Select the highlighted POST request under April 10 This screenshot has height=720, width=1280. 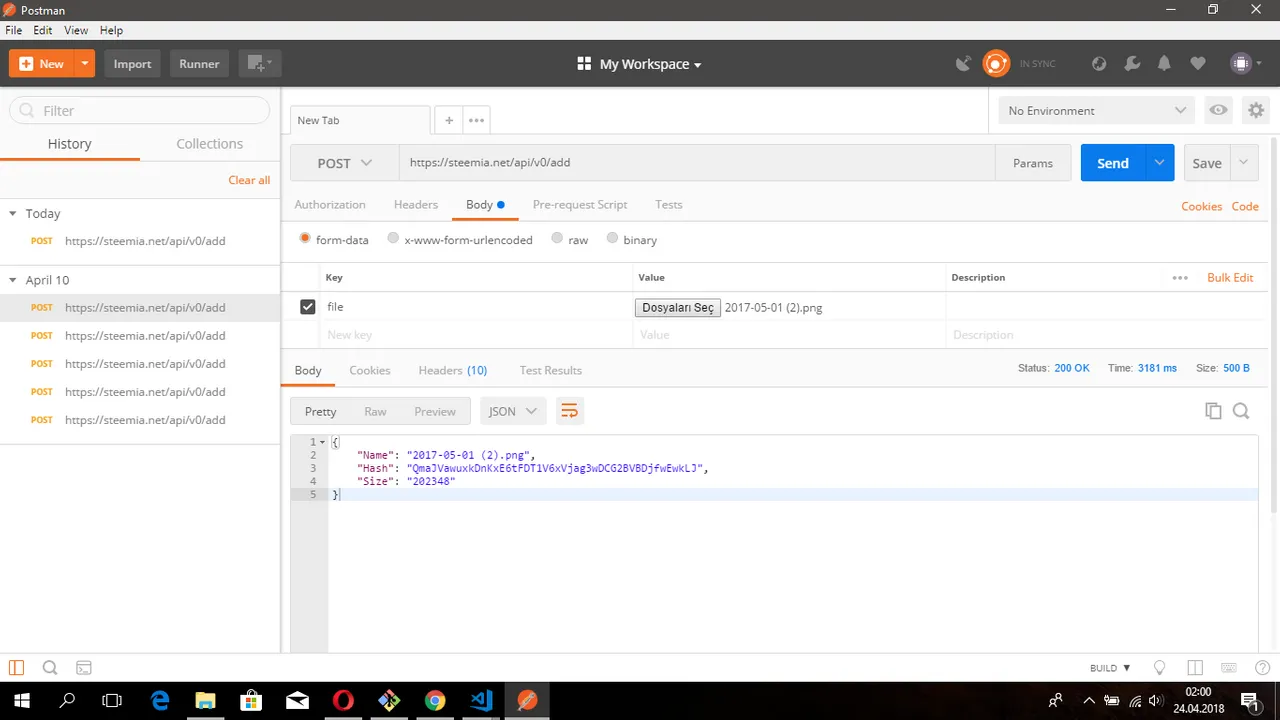pos(140,308)
